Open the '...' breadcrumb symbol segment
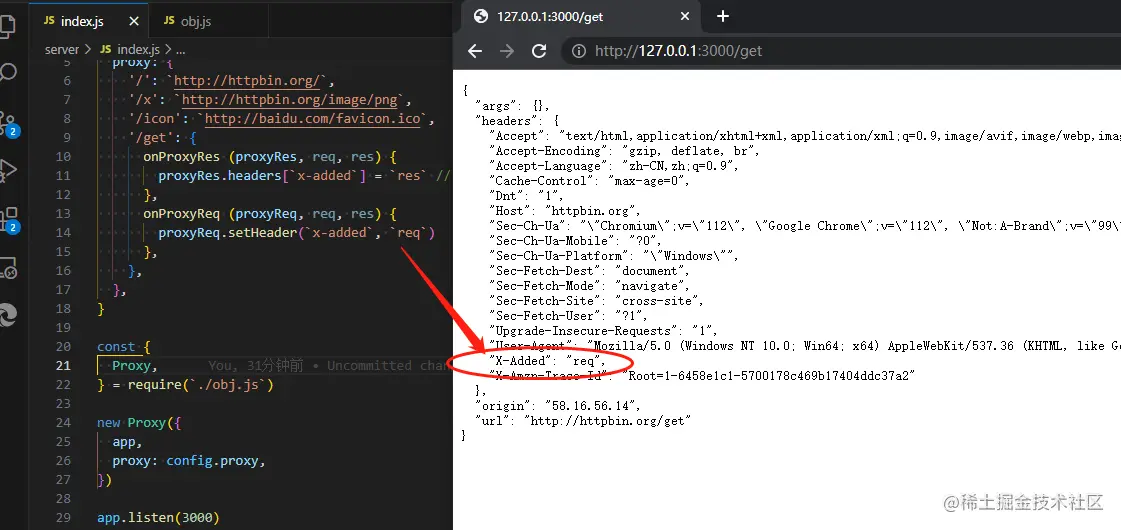 [180, 49]
